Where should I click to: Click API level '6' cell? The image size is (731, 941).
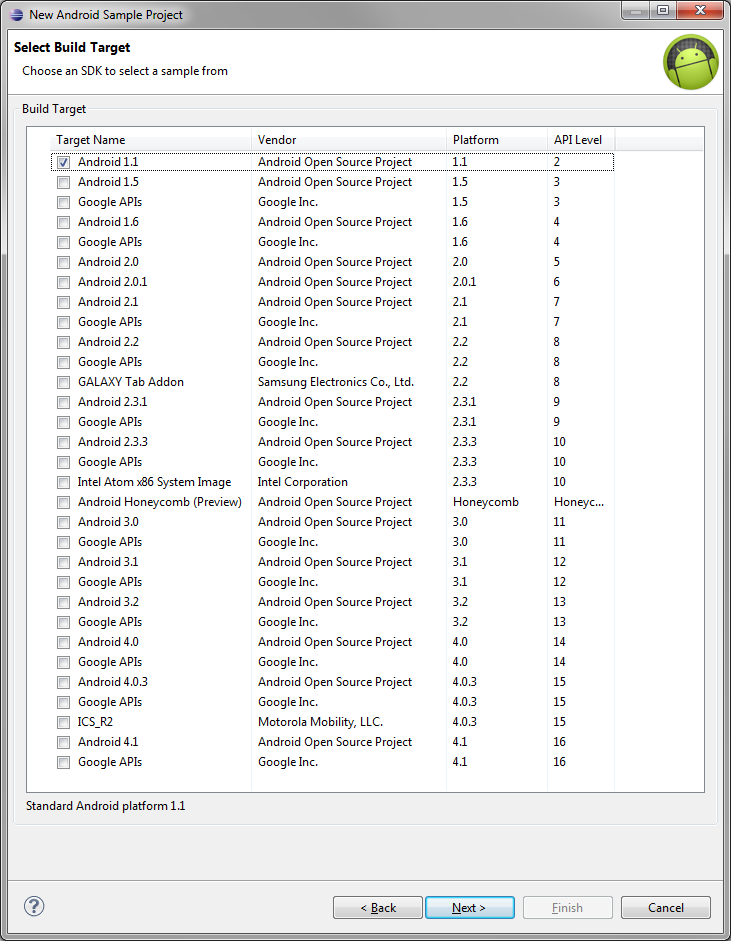556,281
